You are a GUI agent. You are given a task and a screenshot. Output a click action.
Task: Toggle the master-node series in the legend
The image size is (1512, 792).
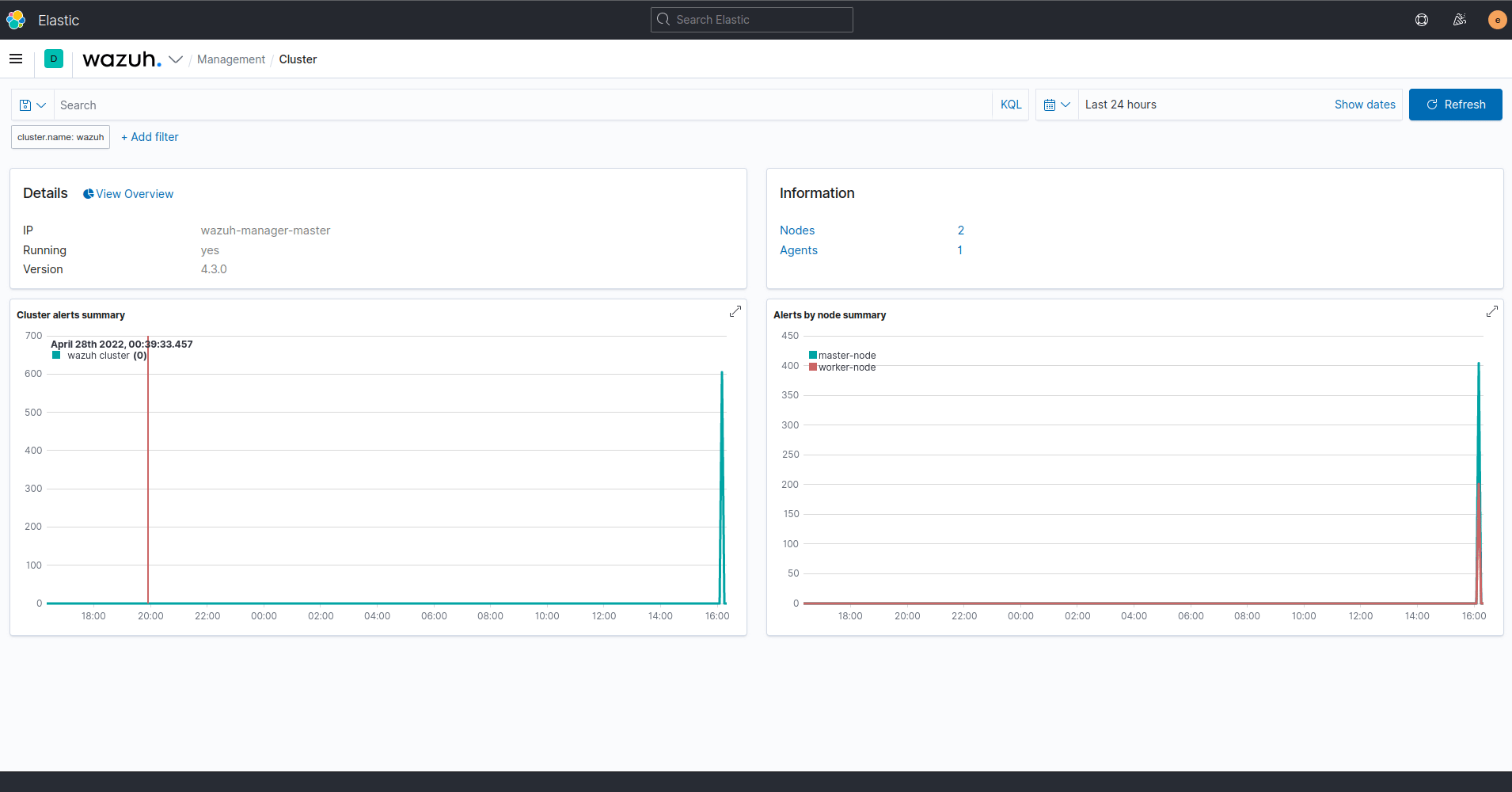(x=846, y=355)
